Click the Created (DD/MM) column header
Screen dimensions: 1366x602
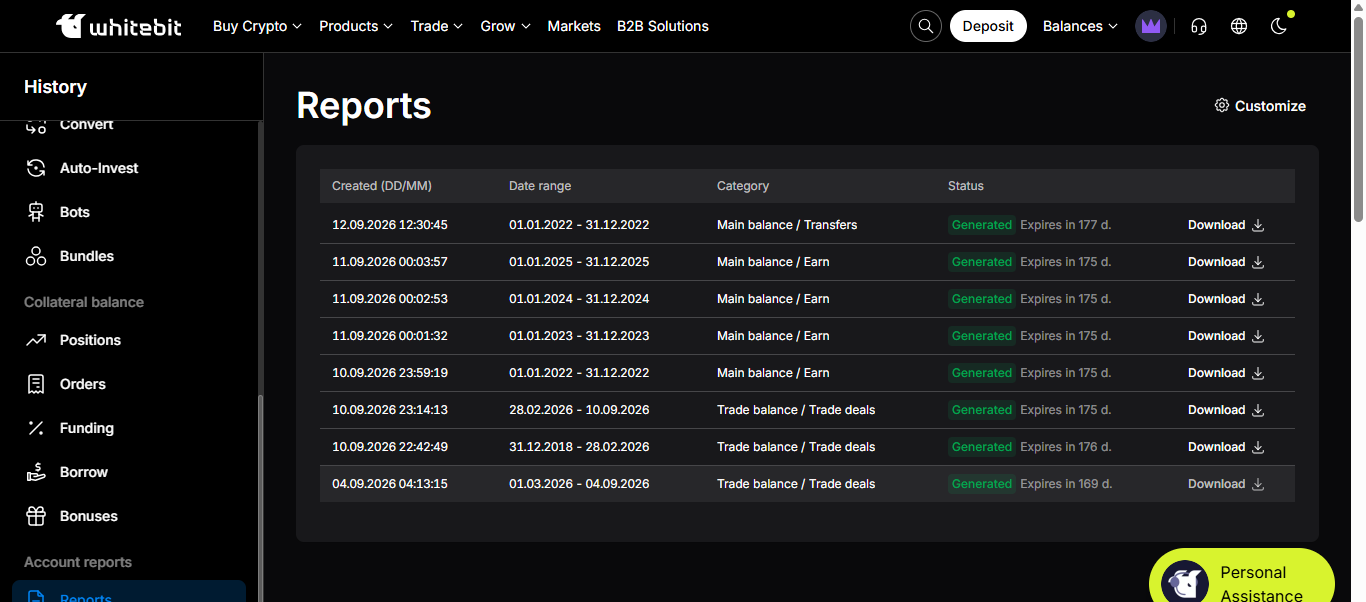pyautogui.click(x=382, y=186)
